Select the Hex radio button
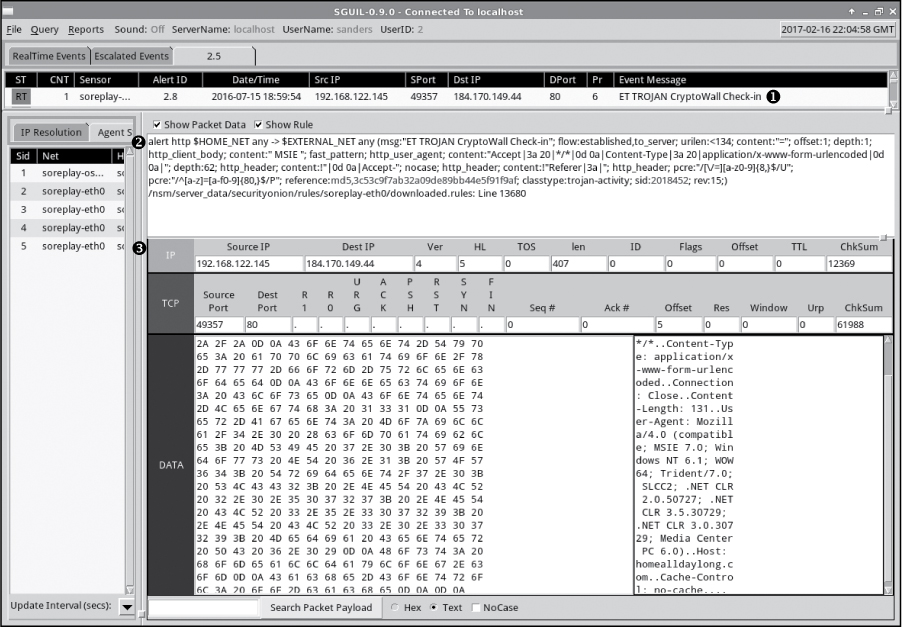 tap(397, 607)
